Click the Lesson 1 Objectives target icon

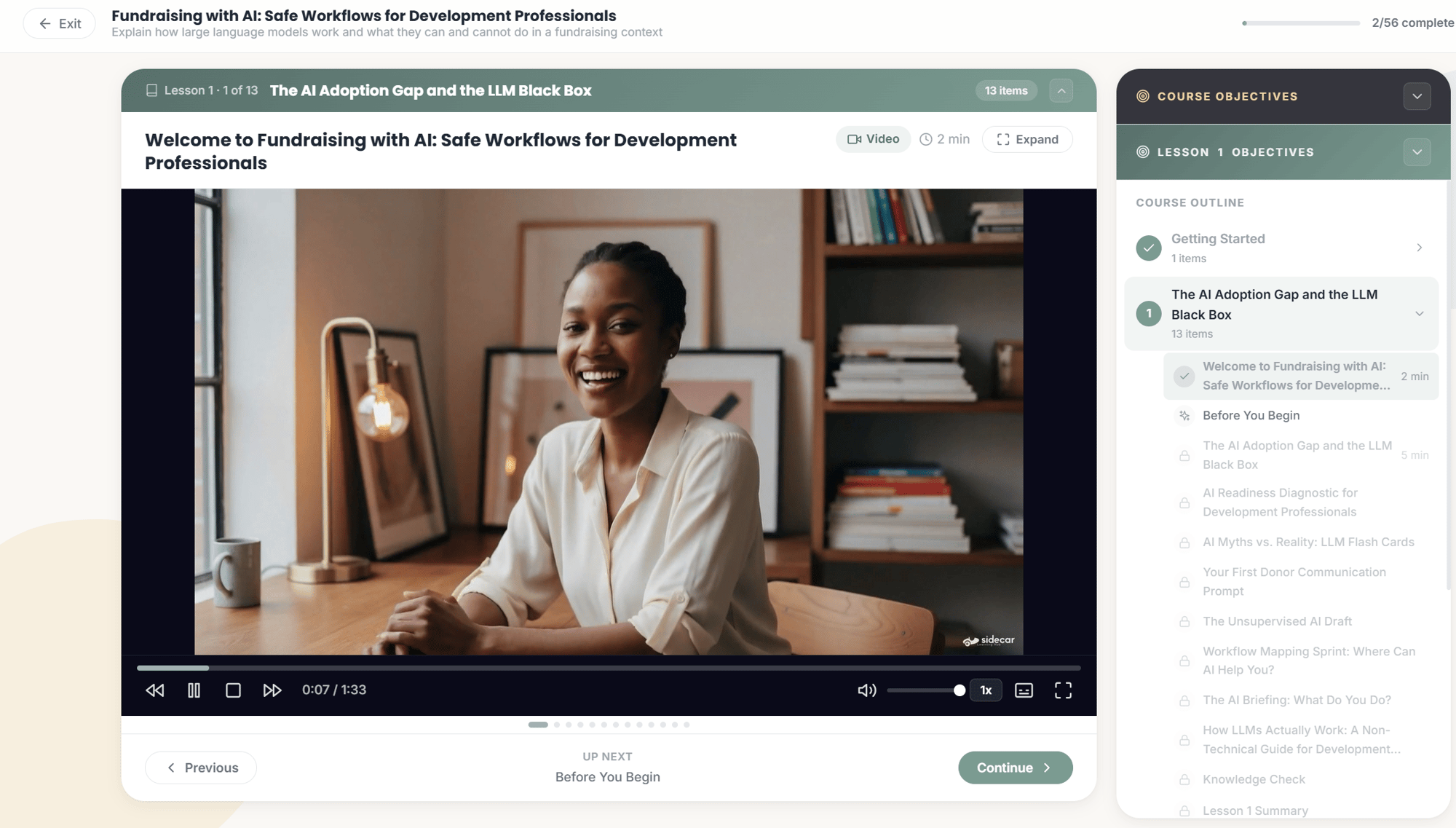(1143, 152)
